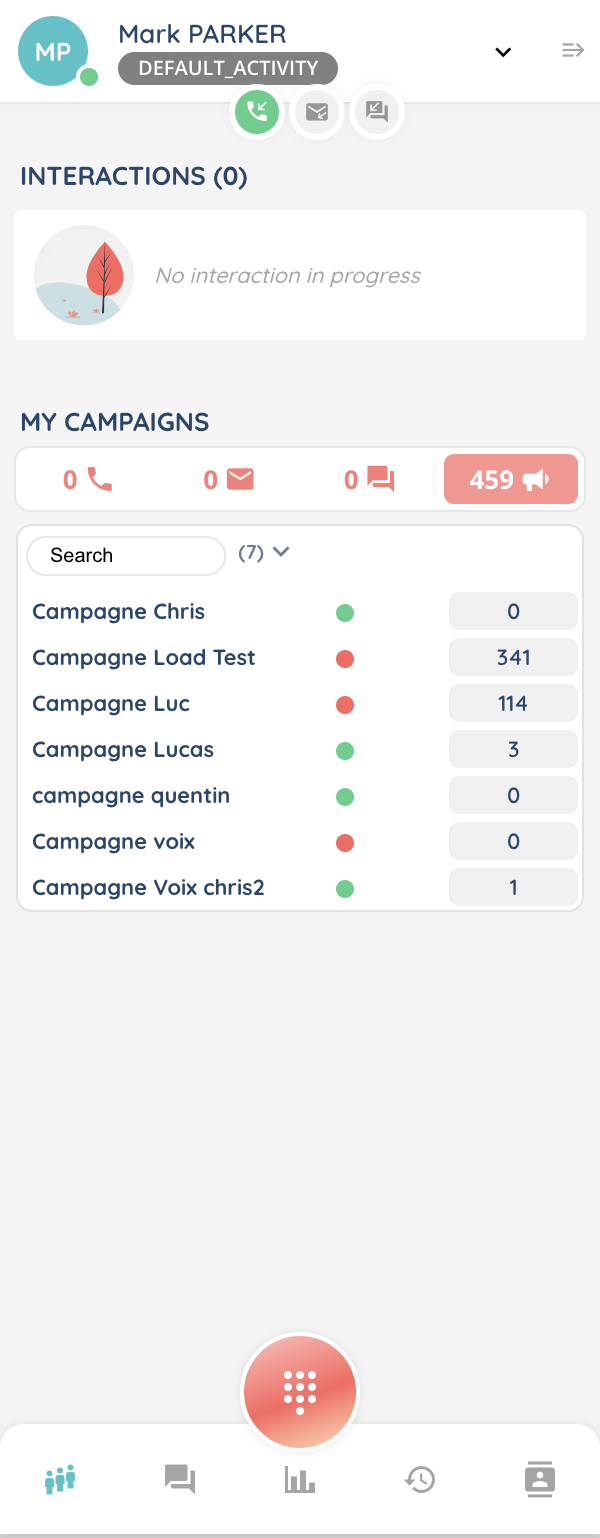Click the Campagne Luc count 114
The width and height of the screenshot is (600, 1538).
pos(513,704)
